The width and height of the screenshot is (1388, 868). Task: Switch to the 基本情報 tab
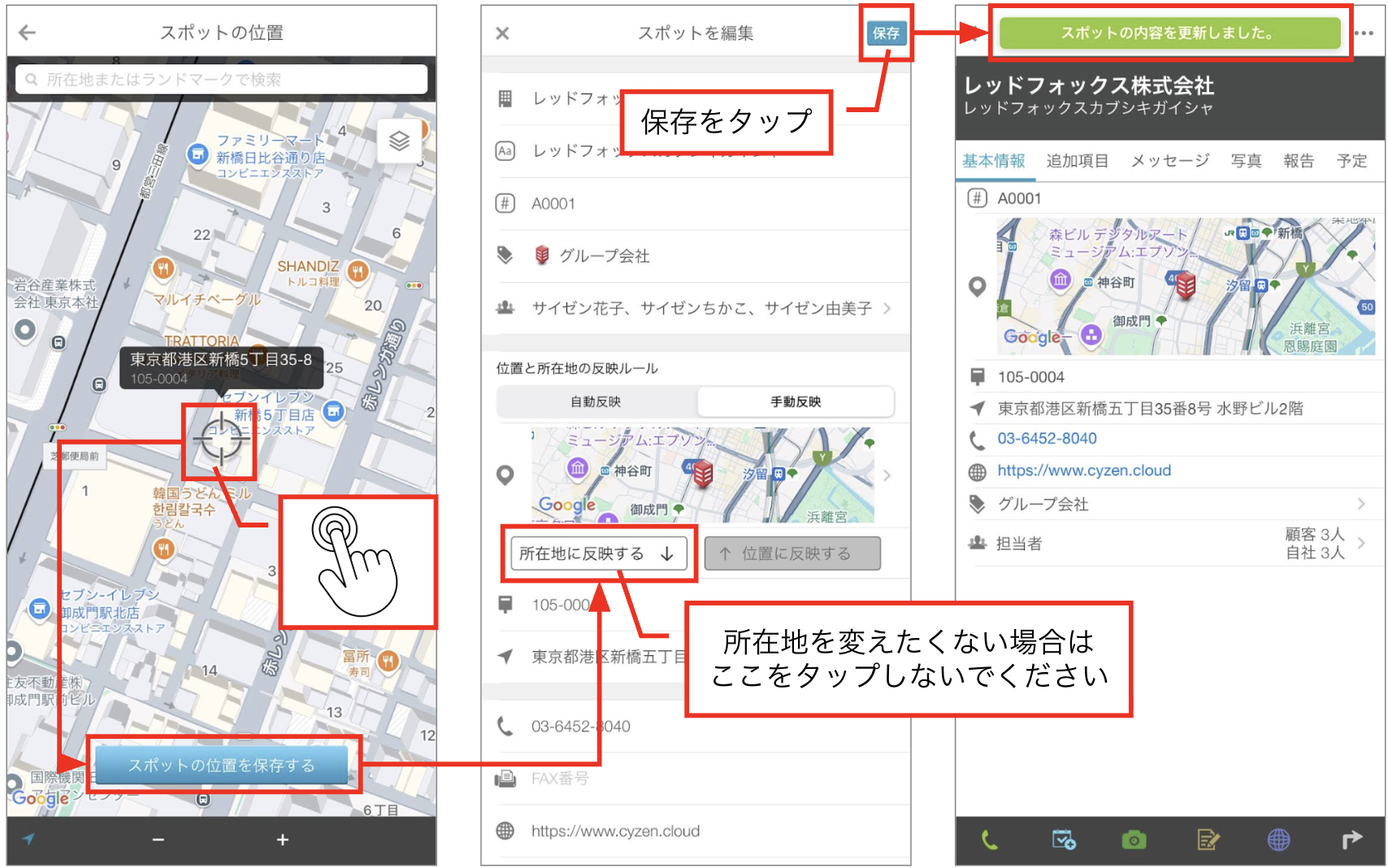click(x=994, y=161)
